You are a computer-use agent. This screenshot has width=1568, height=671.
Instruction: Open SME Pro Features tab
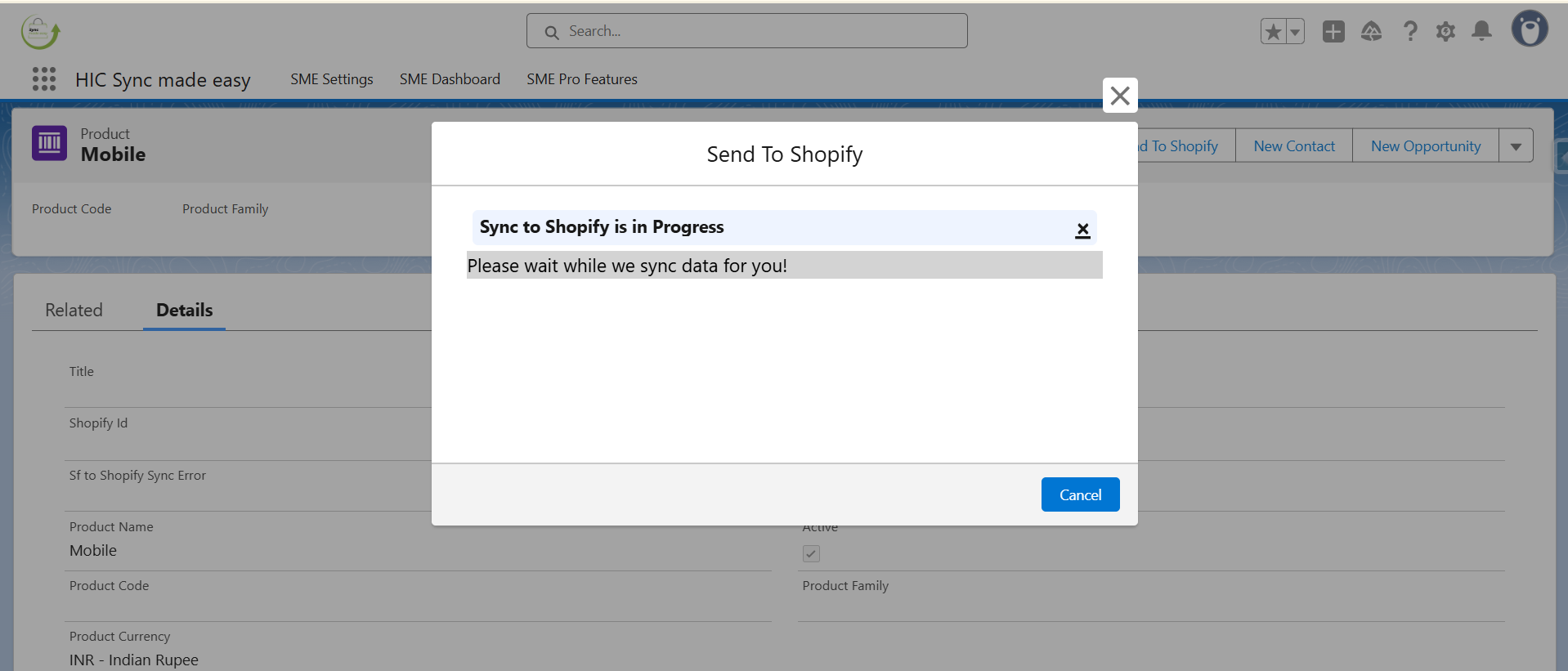click(581, 79)
